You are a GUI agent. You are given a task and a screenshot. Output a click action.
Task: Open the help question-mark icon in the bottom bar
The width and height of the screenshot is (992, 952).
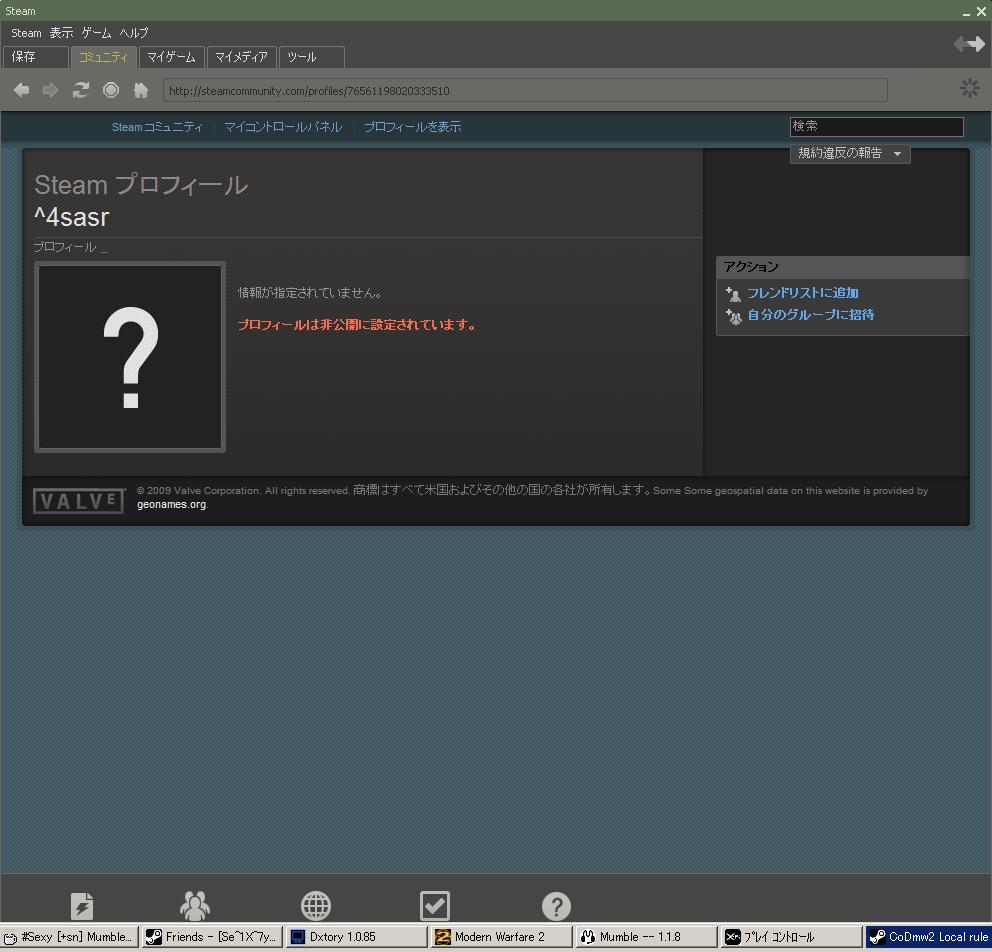coord(556,906)
